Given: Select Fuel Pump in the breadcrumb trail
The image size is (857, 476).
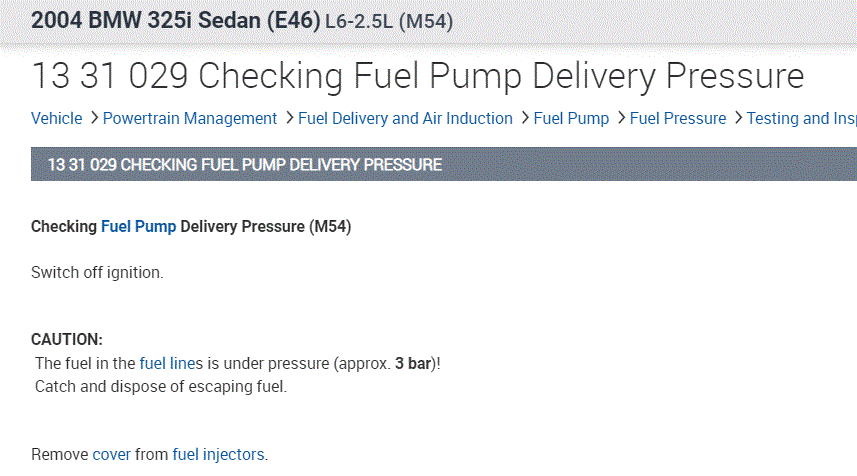Looking at the screenshot, I should click(x=571, y=118).
